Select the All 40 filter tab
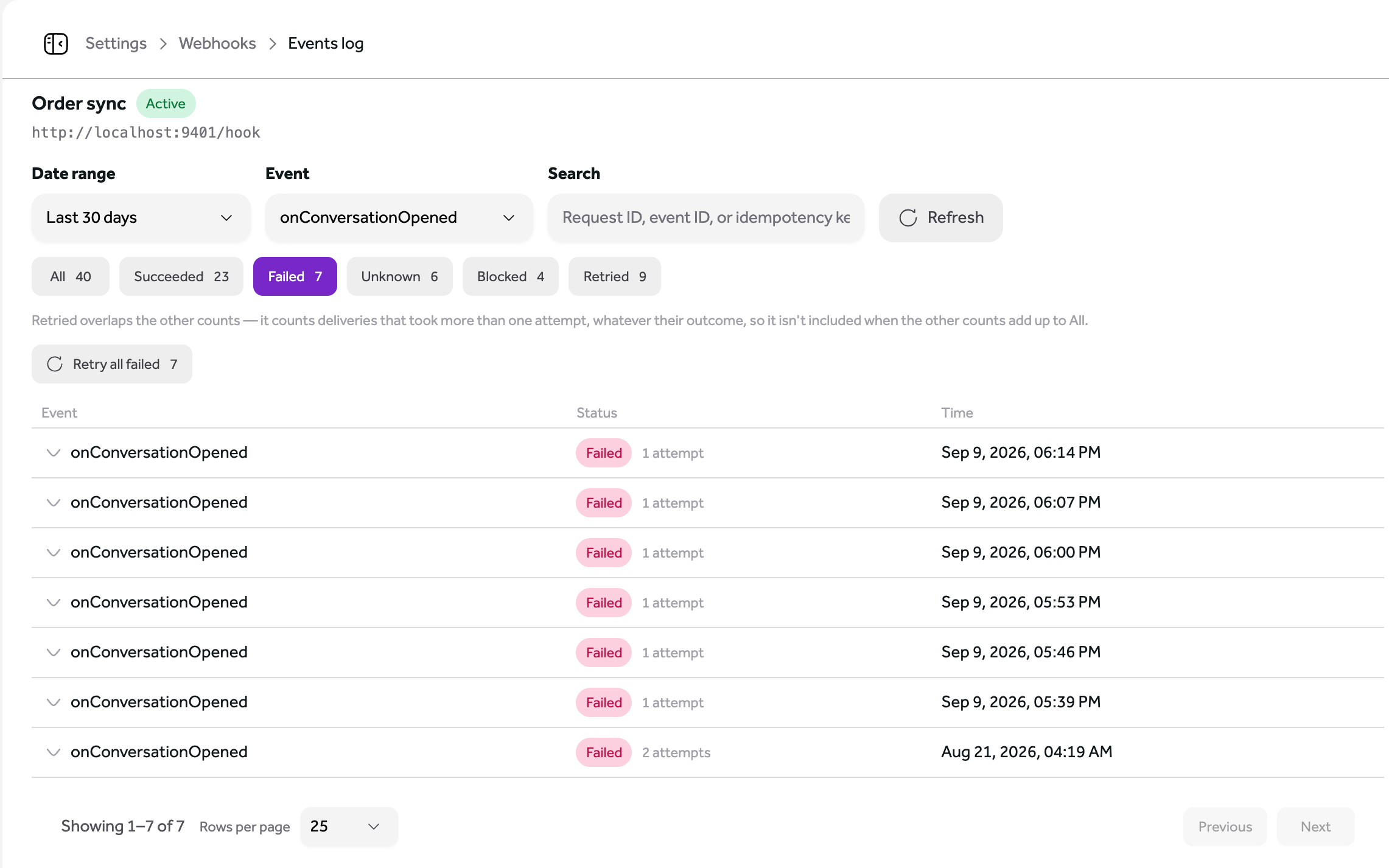Screen dimensions: 1389x868 [x=71, y=276]
